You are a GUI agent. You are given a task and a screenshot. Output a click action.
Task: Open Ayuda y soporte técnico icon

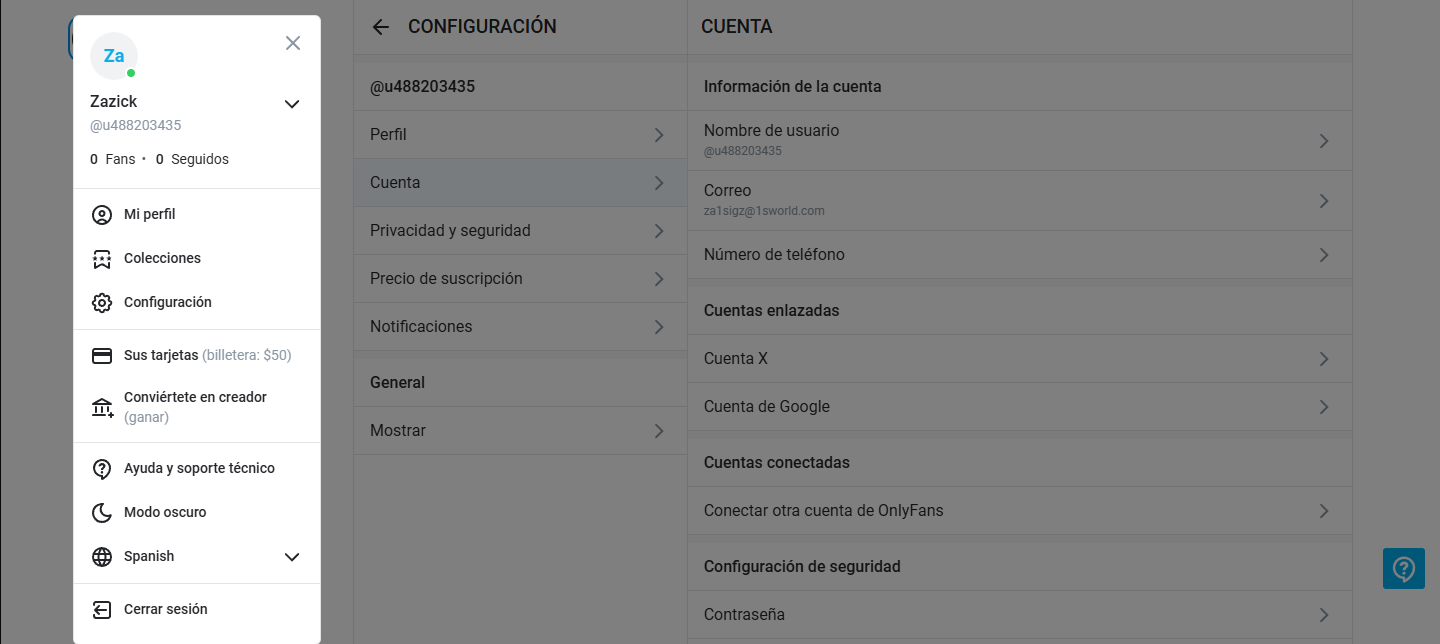(102, 469)
